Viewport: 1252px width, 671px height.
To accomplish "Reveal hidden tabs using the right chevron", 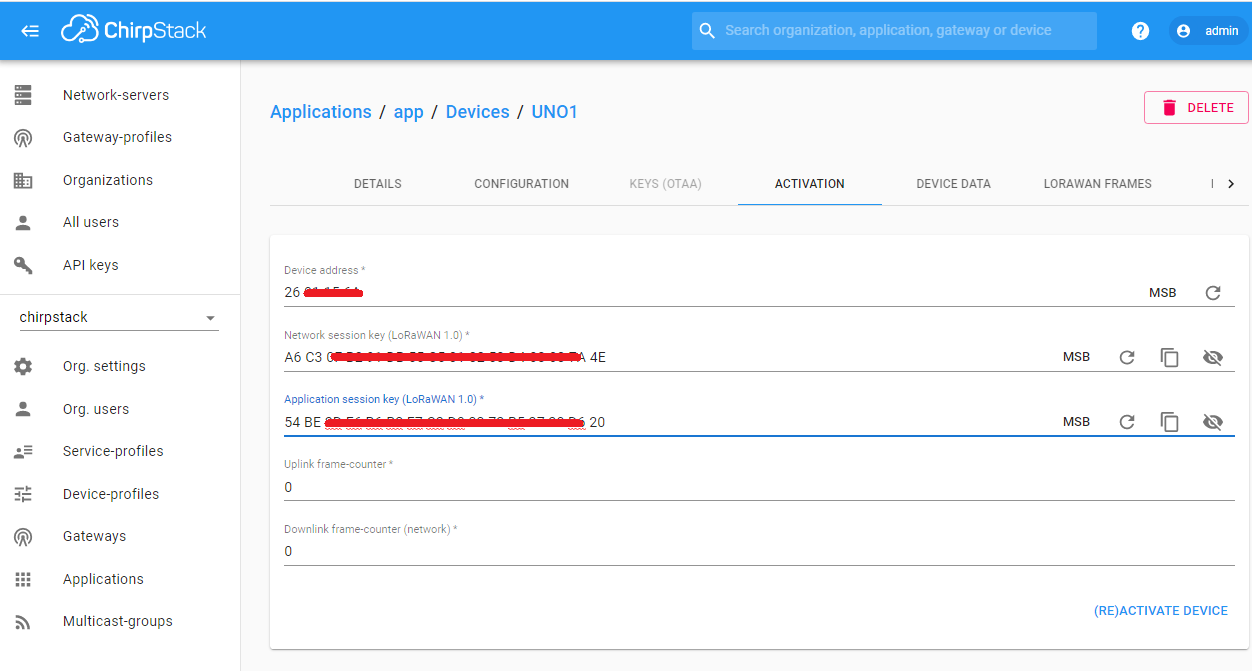I will pyautogui.click(x=1232, y=183).
